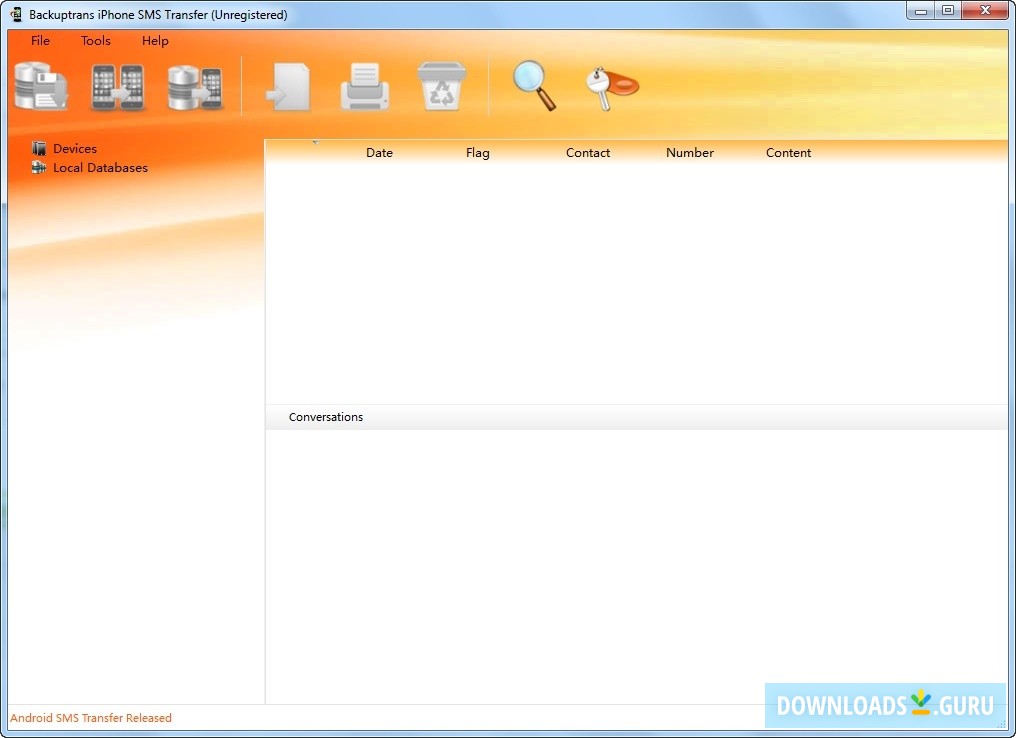The height and width of the screenshot is (738, 1016).
Task: Sort messages by Date column
Action: [379, 152]
